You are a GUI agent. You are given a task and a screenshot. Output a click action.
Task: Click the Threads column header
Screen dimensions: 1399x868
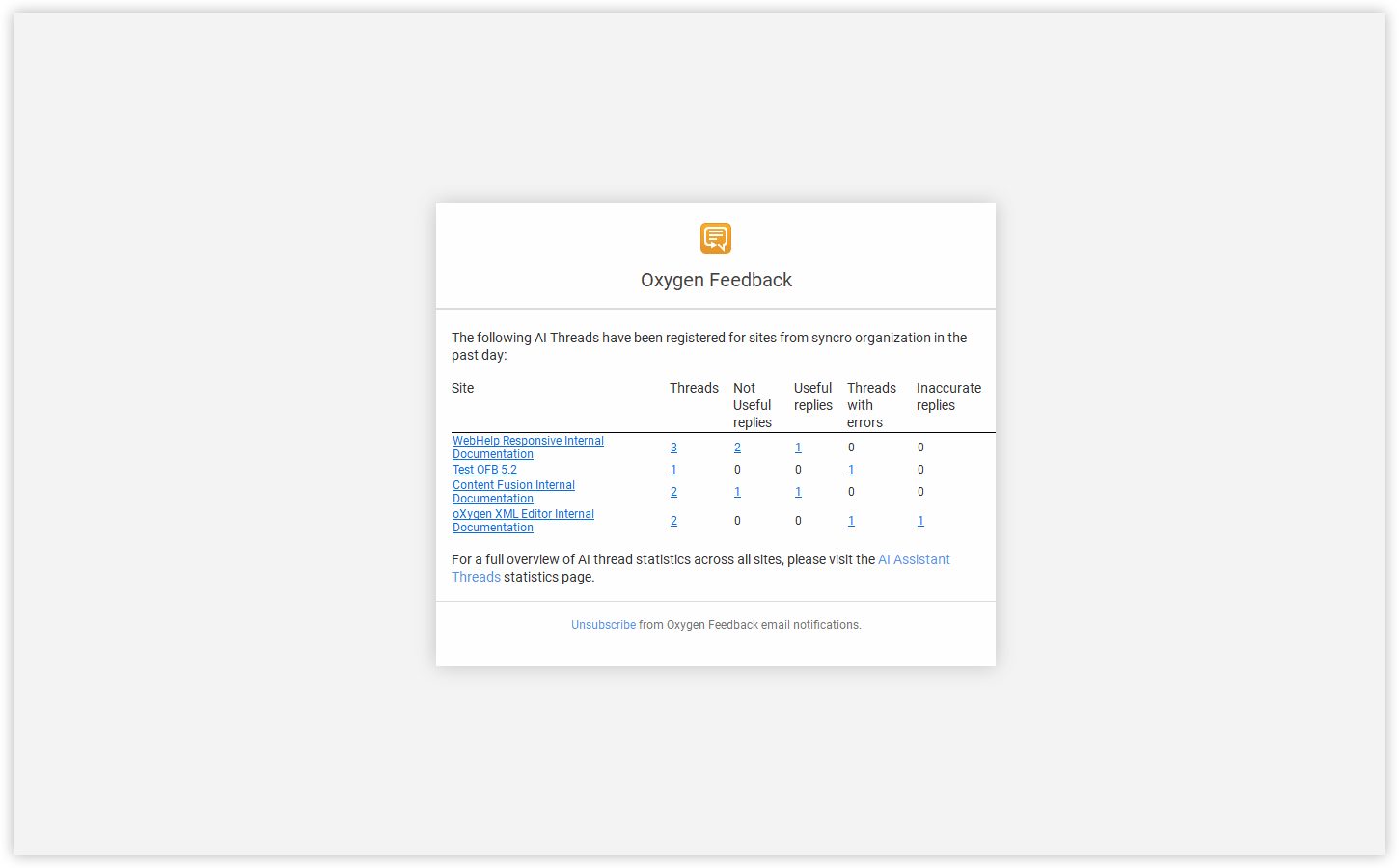tap(694, 388)
